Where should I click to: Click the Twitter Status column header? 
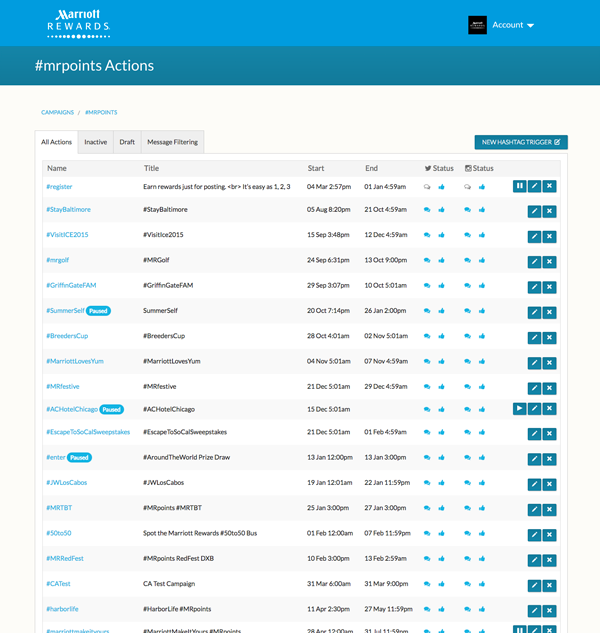pyautogui.click(x=439, y=168)
